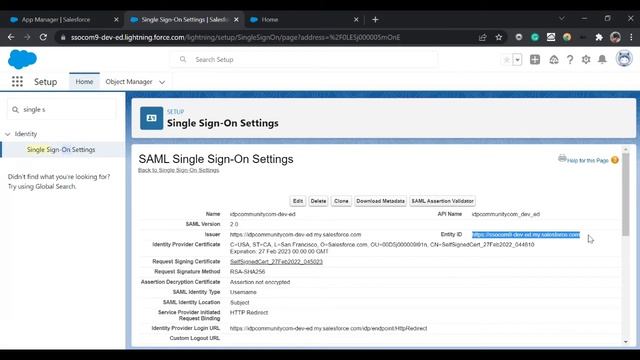Click the browser back arrow
This screenshot has width=640, height=360.
tap(11, 37)
